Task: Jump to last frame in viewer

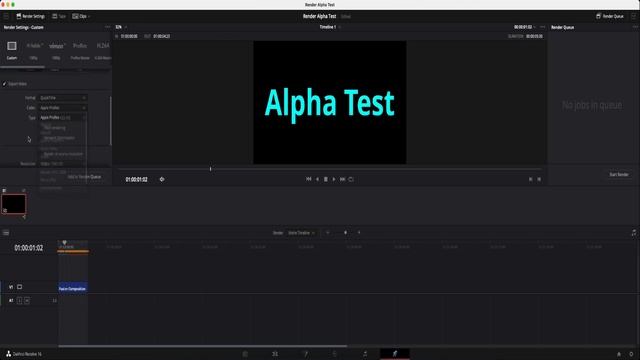Action: 342,179
